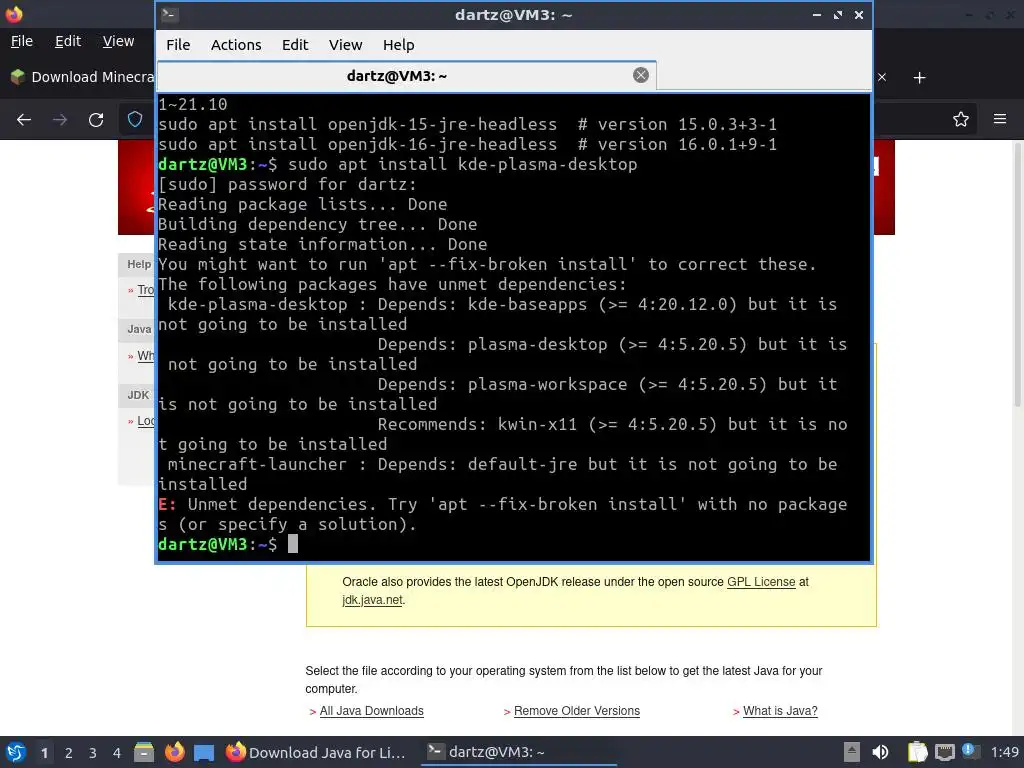Reload the page in Firefox

[x=96, y=120]
